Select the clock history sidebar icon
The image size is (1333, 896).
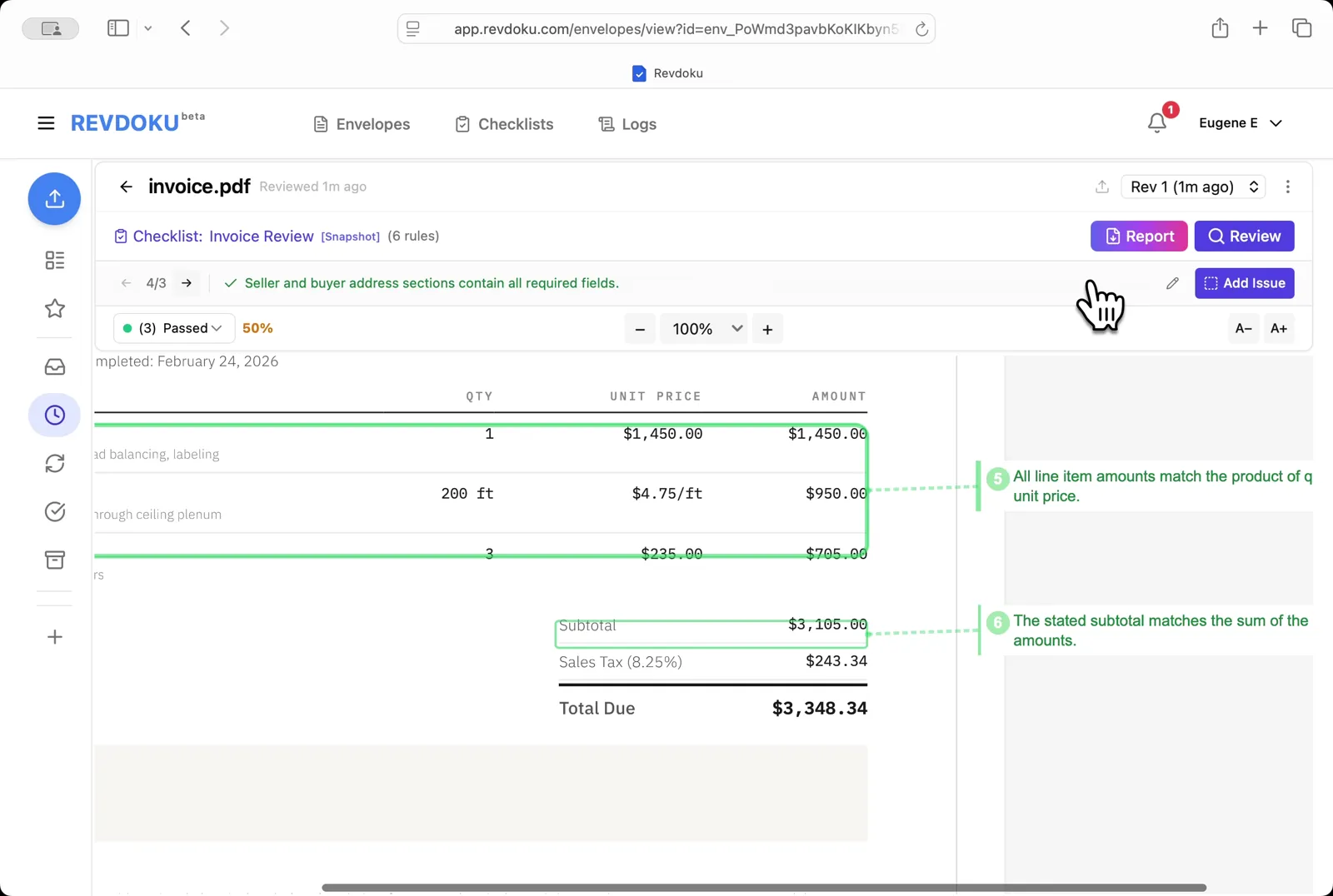(55, 416)
